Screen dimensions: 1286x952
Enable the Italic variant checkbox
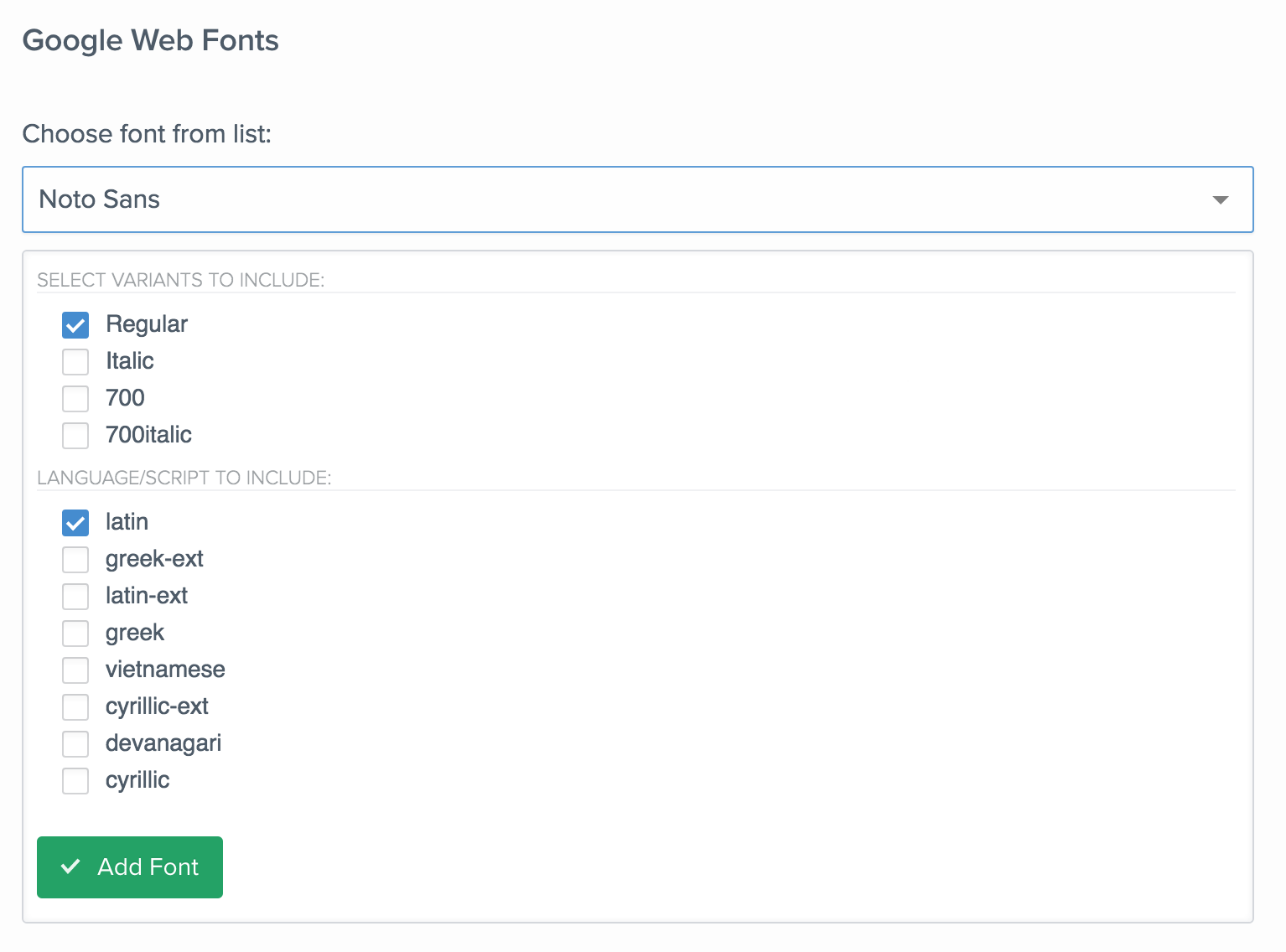[75, 362]
